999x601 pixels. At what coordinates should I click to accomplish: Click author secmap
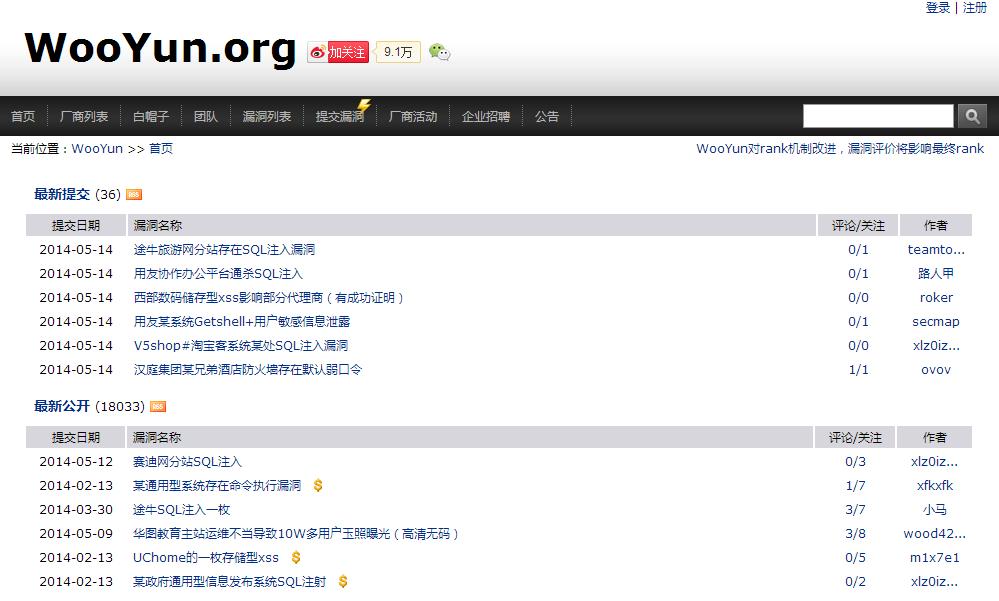point(936,322)
